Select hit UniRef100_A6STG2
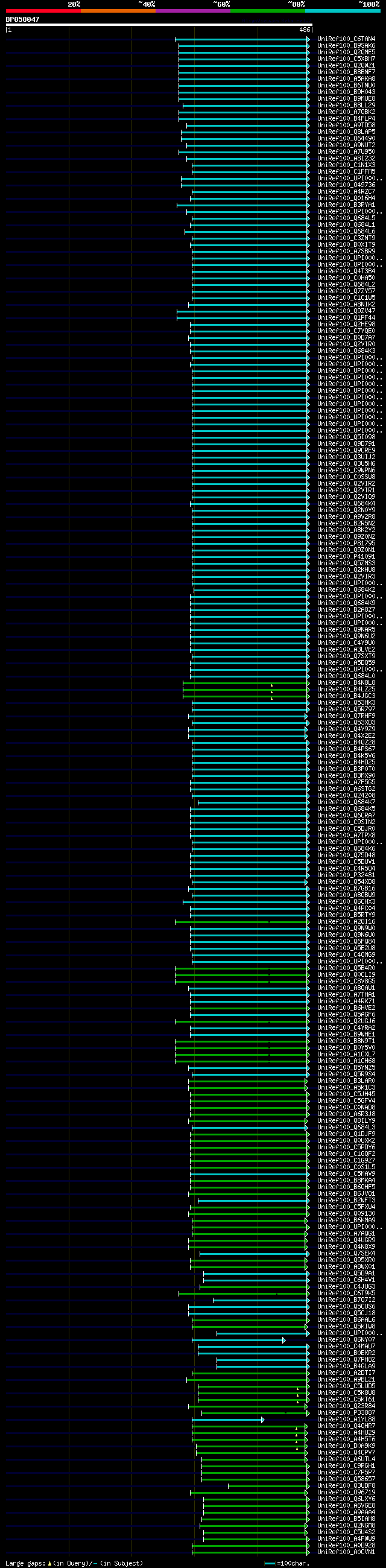 tap(346, 789)
